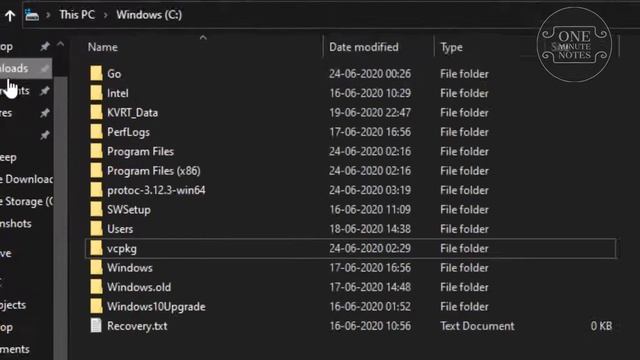This screenshot has height=360, width=640.
Task: Select the Windows10Upgrade folder name
Action: click(x=156, y=307)
